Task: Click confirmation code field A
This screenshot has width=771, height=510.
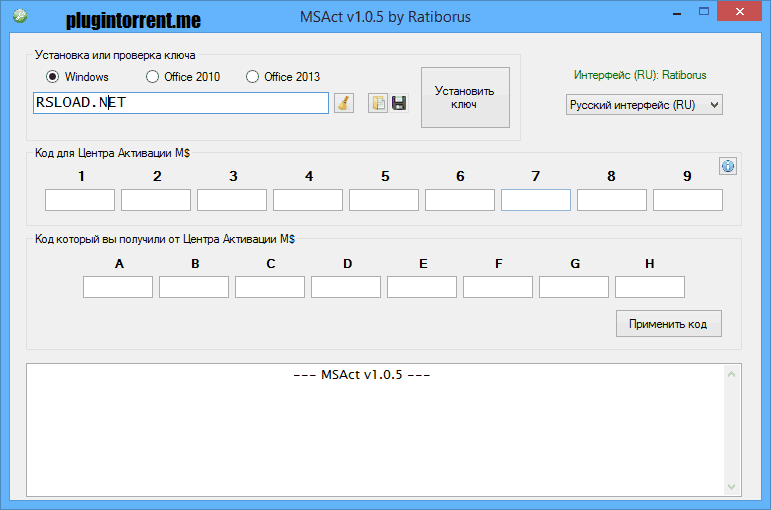Action: [x=118, y=287]
